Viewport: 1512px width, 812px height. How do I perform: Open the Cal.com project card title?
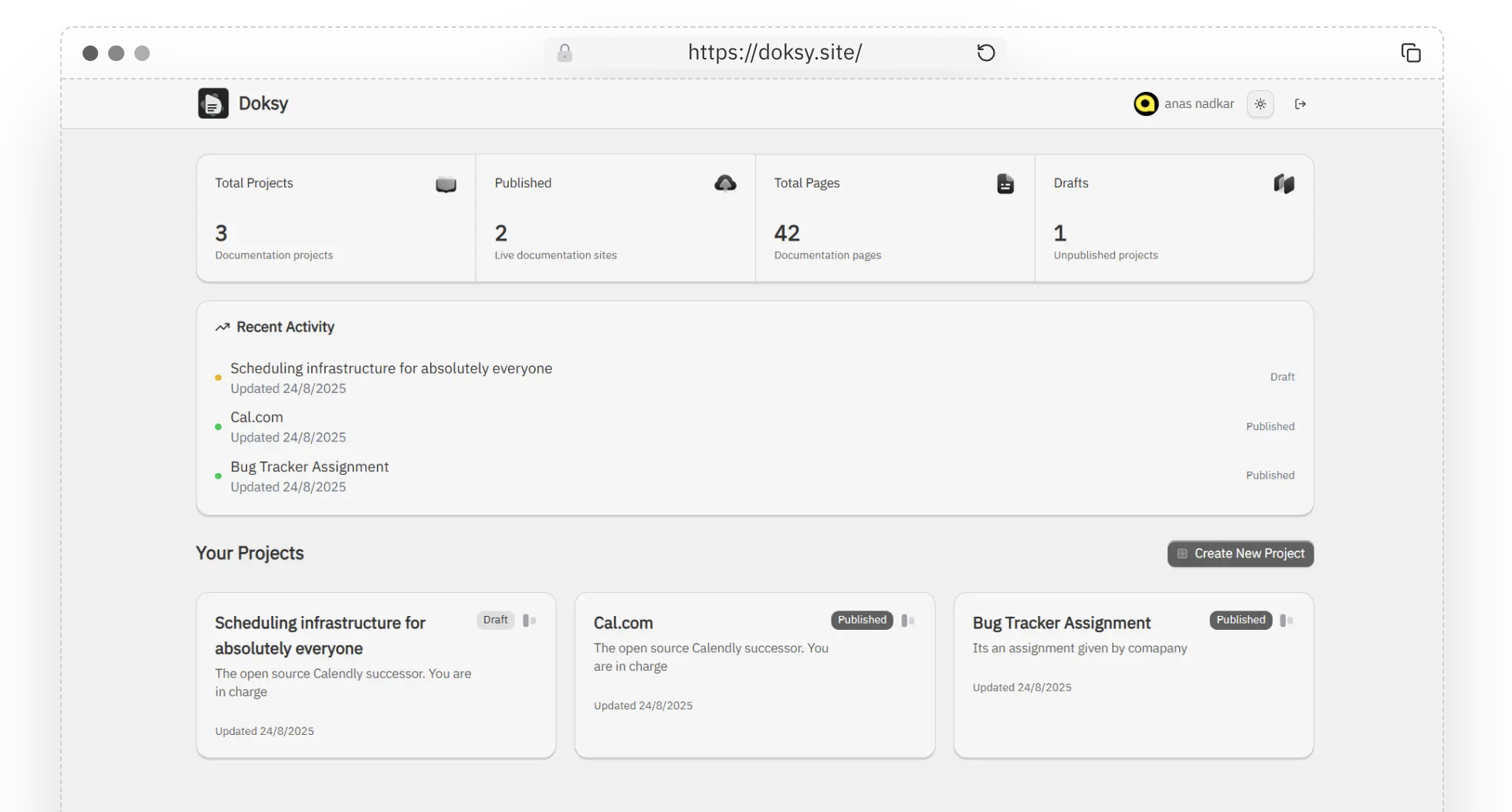[x=623, y=623]
